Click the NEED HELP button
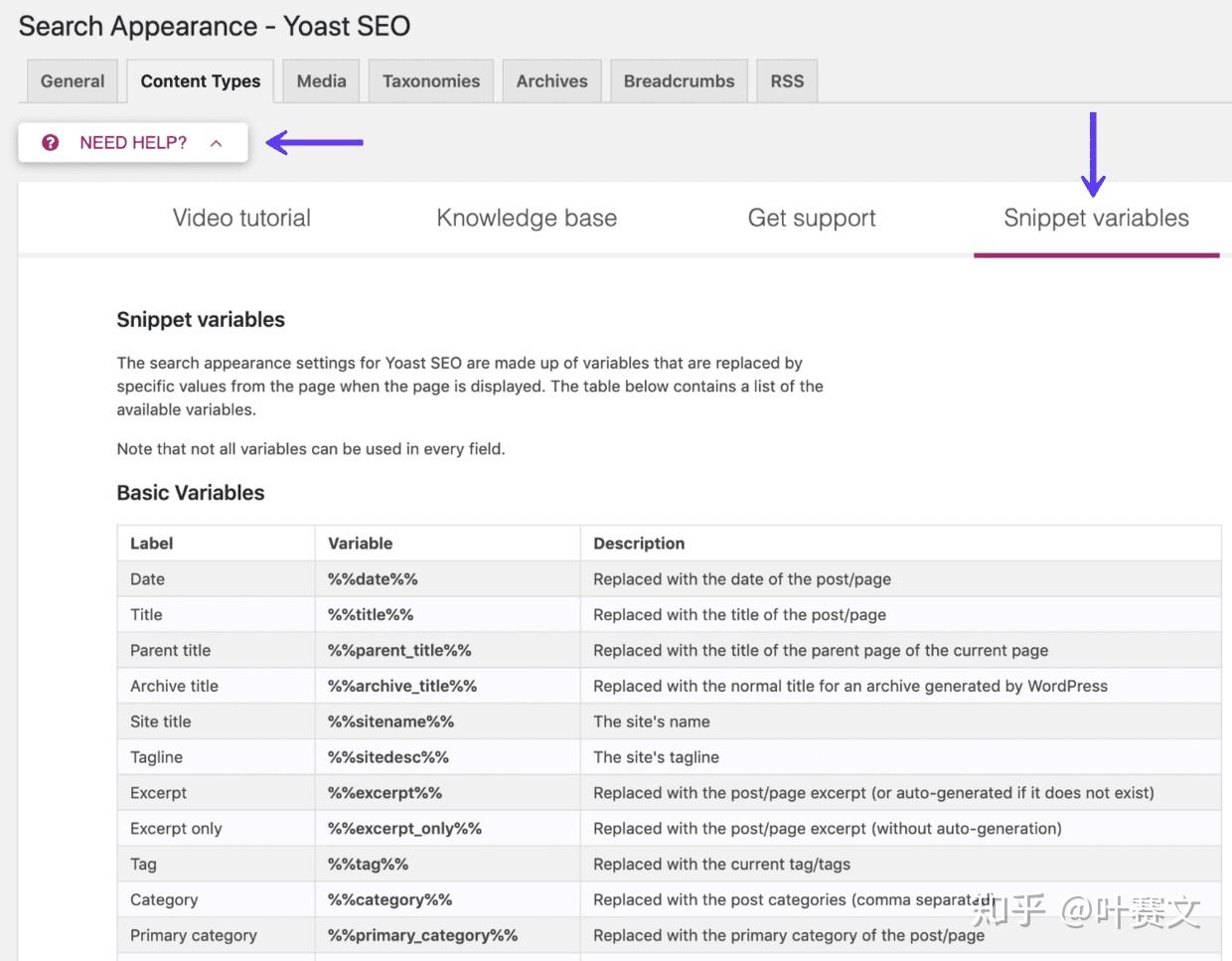Image resolution: width=1232 pixels, height=961 pixels. point(132,142)
